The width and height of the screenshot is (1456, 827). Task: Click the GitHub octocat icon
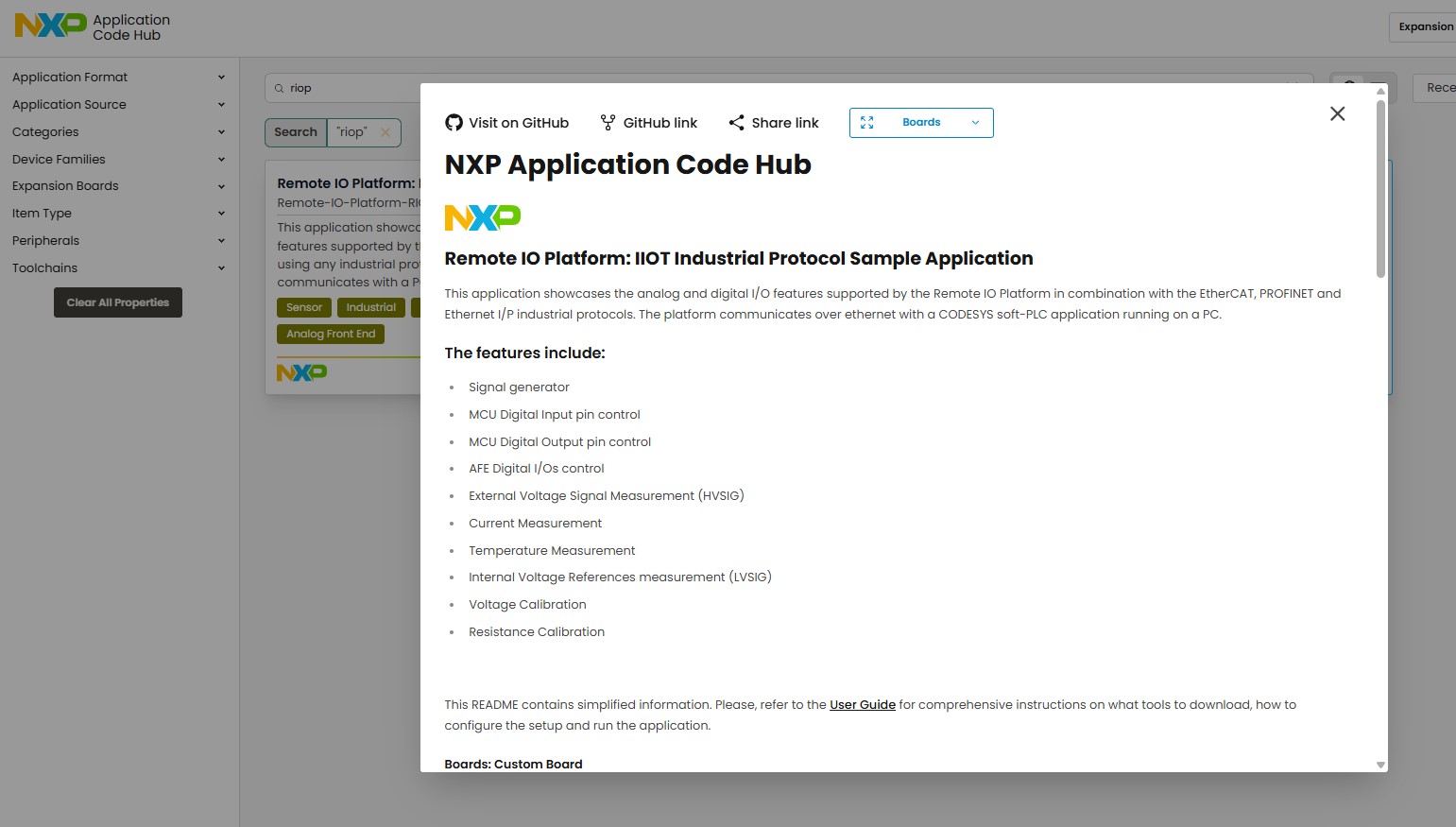[x=454, y=123]
